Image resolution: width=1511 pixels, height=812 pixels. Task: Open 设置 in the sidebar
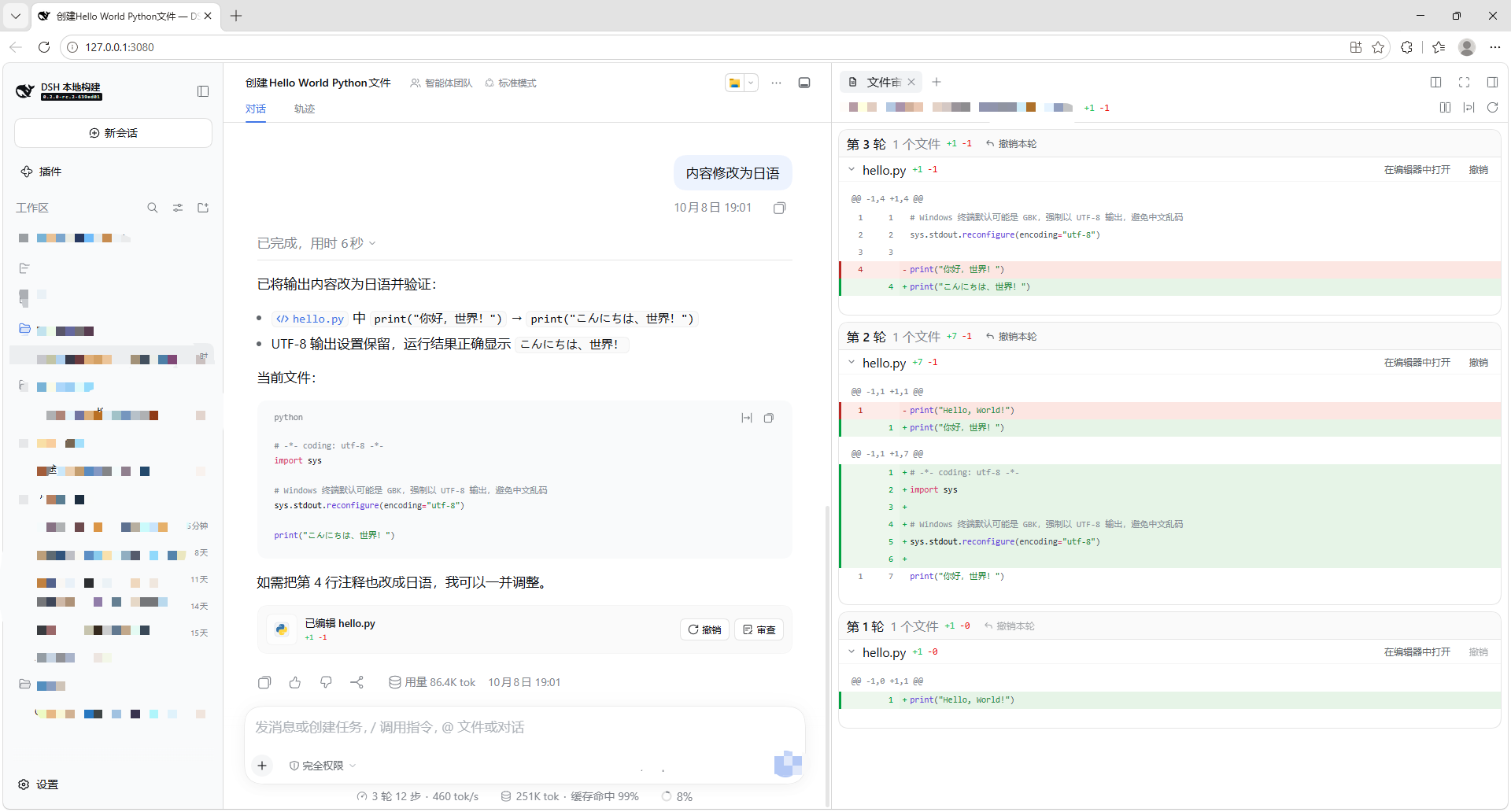point(39,784)
